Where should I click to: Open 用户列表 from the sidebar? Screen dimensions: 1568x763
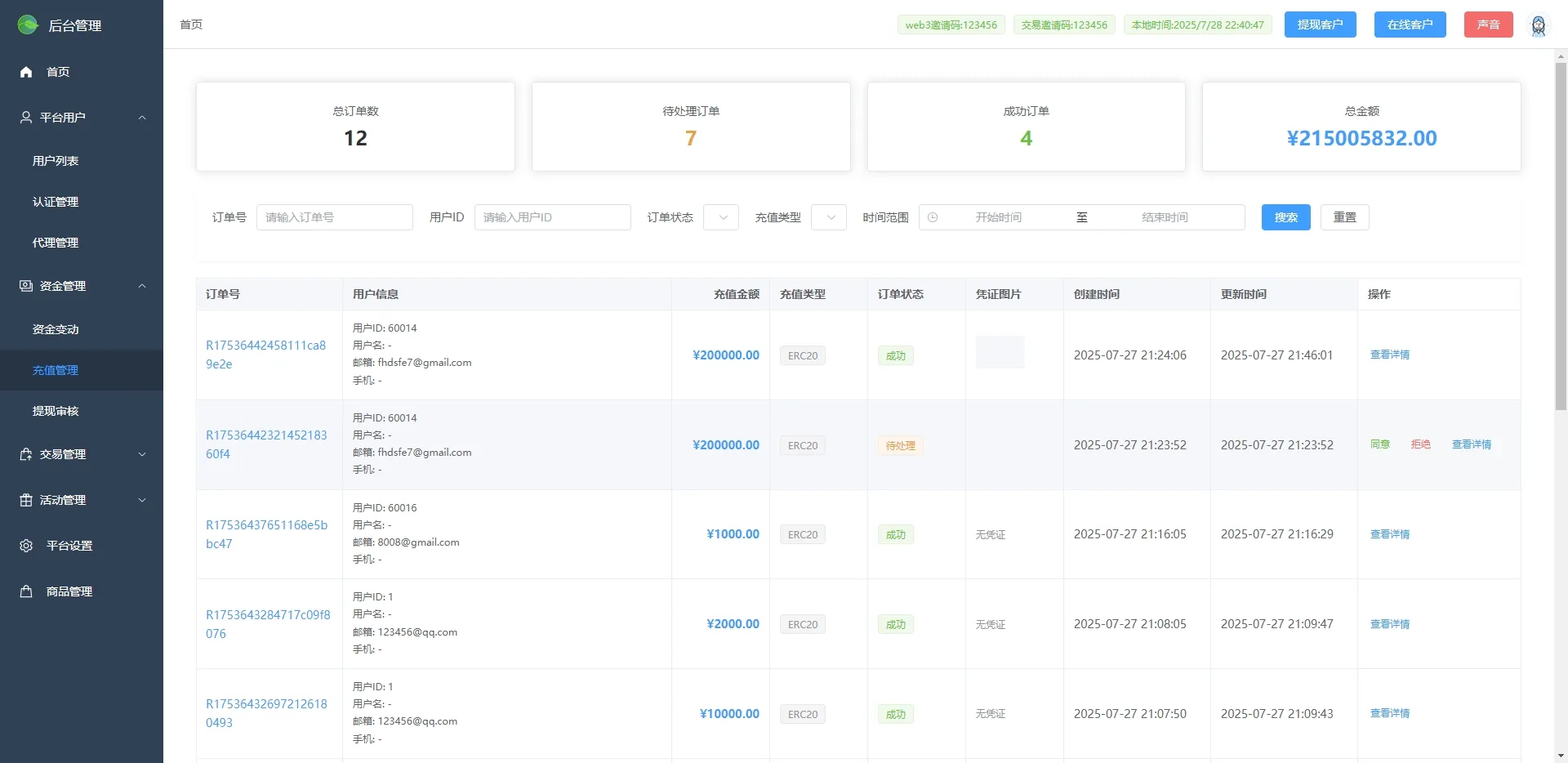tap(55, 160)
